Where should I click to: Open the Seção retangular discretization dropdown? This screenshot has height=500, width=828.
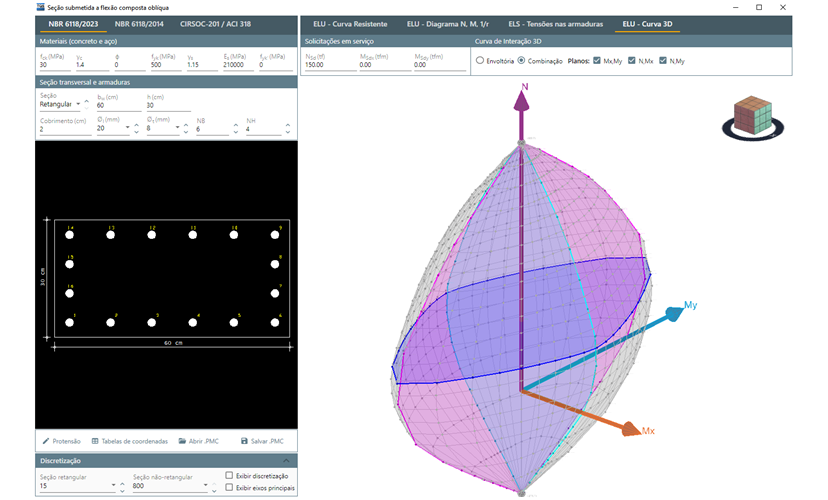(x=111, y=486)
